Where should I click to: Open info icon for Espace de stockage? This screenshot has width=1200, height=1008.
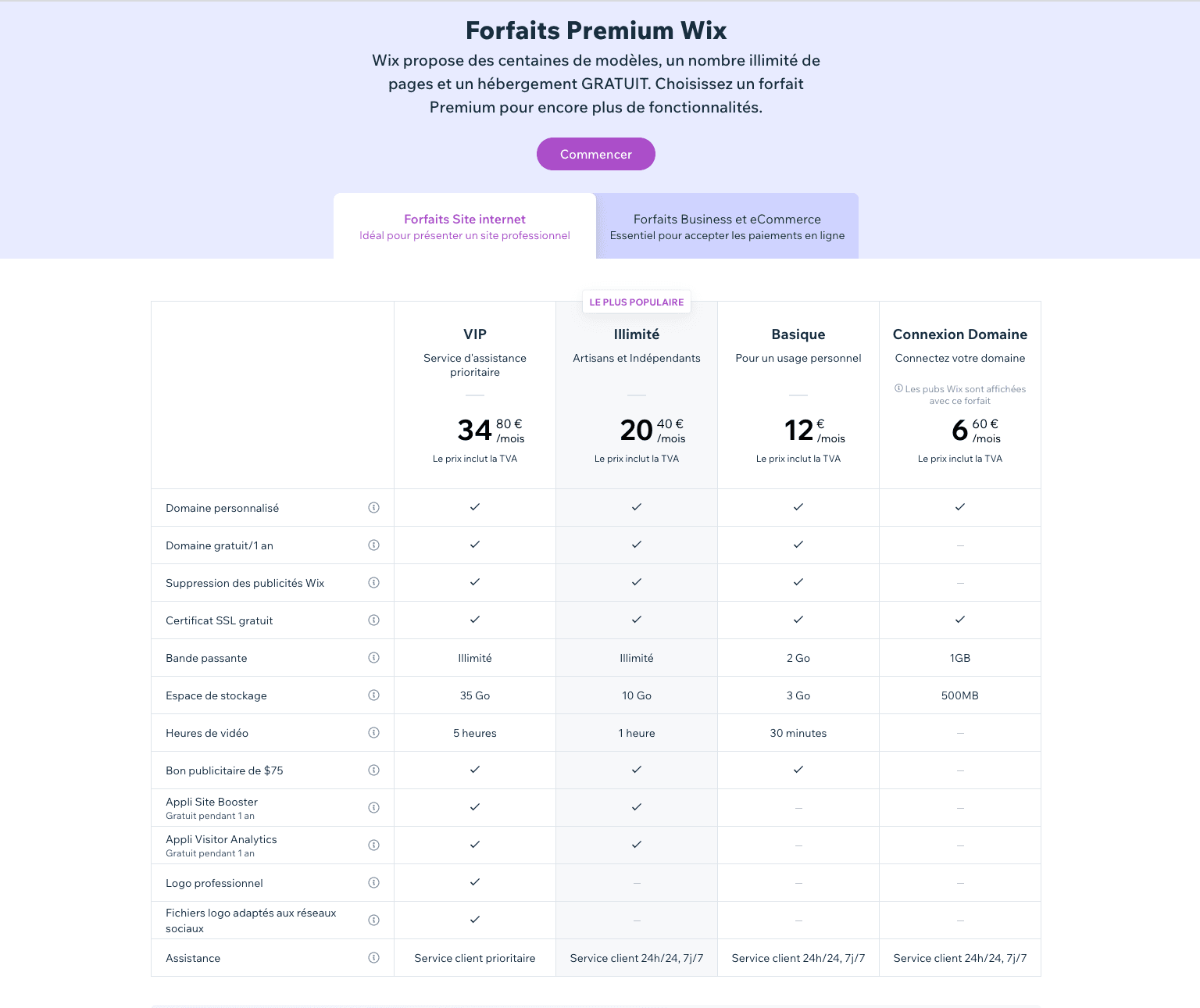[x=373, y=695]
